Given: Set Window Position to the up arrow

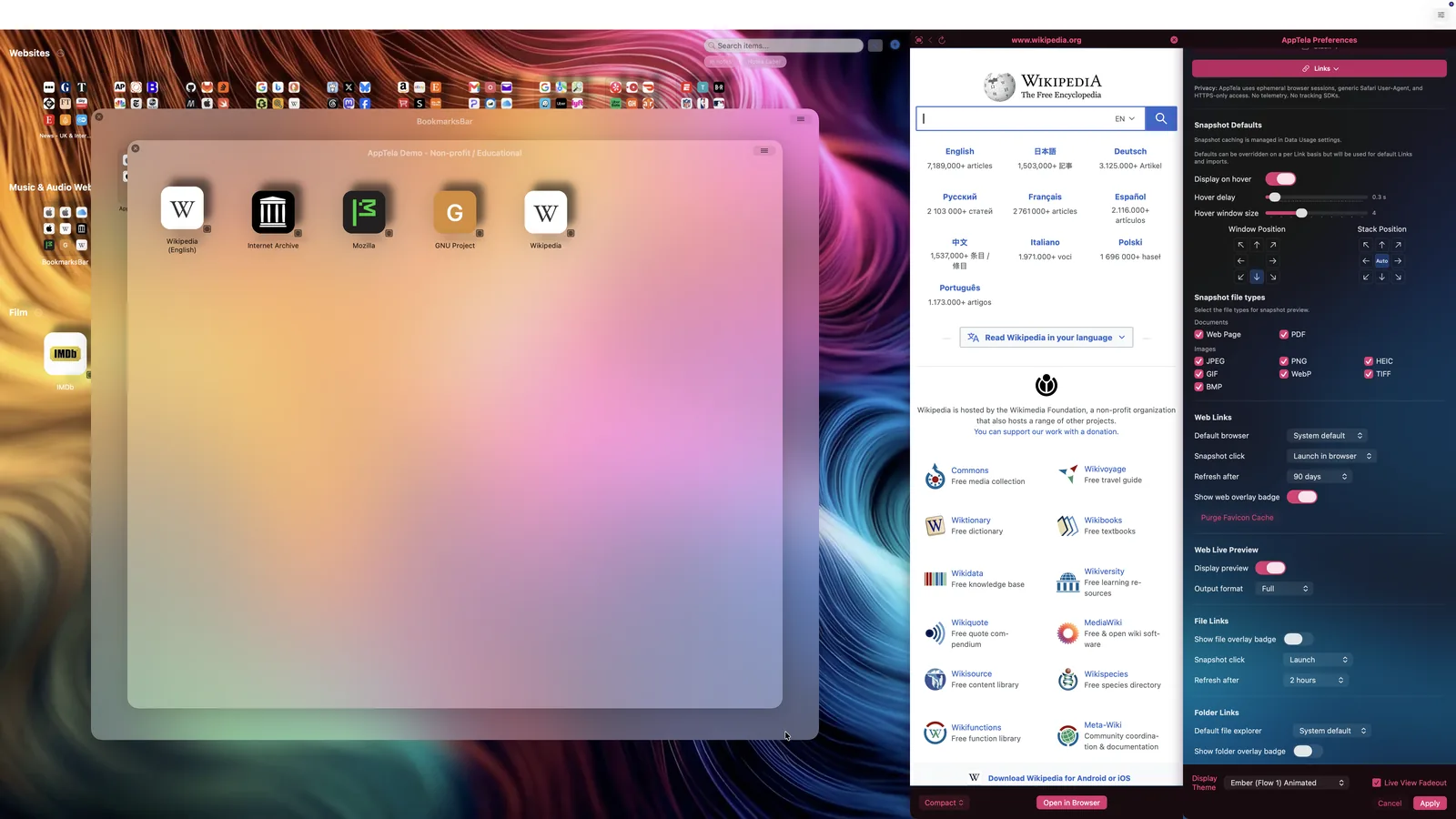Looking at the screenshot, I should (1257, 245).
